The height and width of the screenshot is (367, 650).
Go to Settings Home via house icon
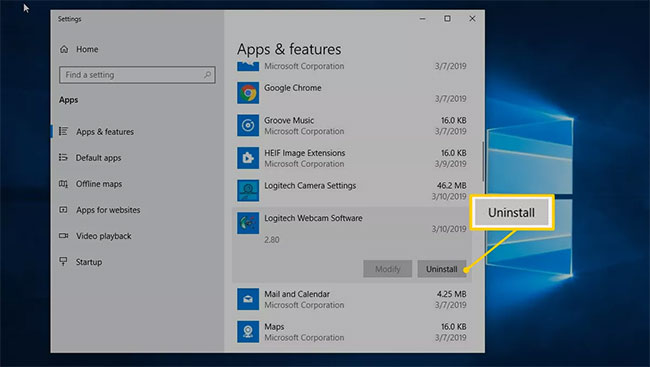pyautogui.click(x=64, y=49)
